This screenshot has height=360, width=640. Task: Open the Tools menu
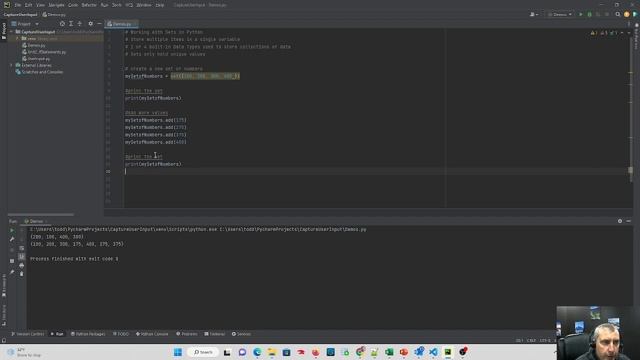click(x=117, y=5)
